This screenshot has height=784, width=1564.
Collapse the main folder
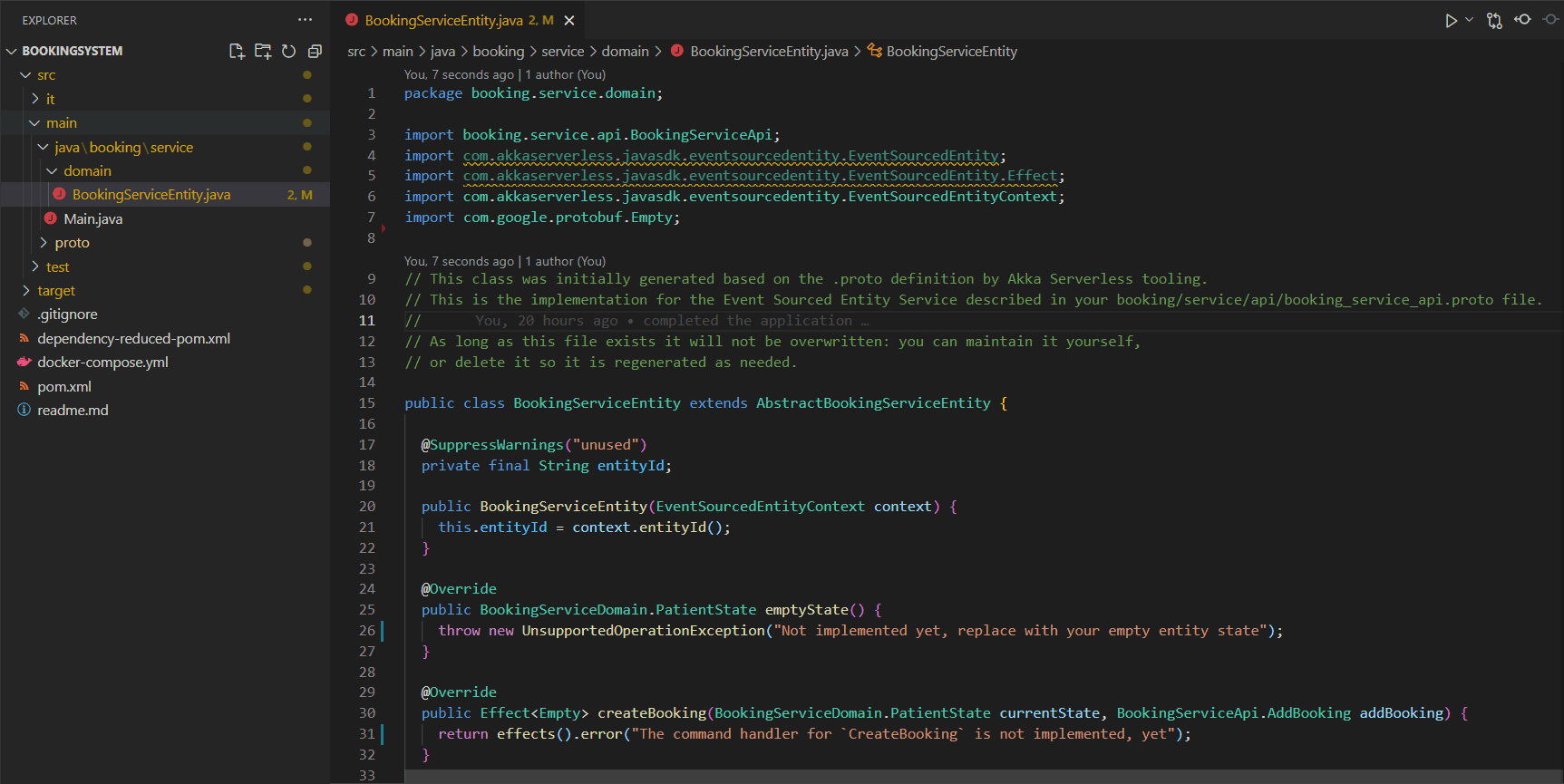pyautogui.click(x=34, y=122)
